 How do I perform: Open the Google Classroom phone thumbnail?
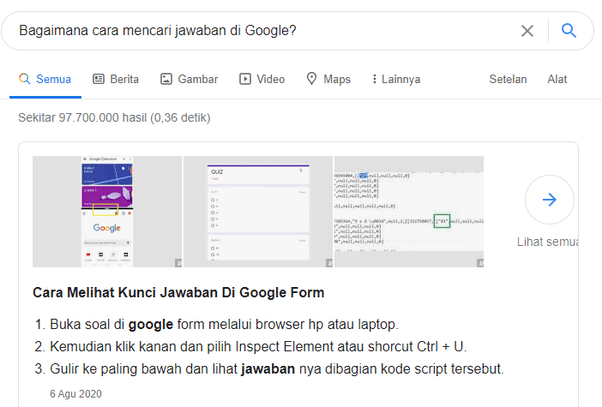tap(107, 211)
